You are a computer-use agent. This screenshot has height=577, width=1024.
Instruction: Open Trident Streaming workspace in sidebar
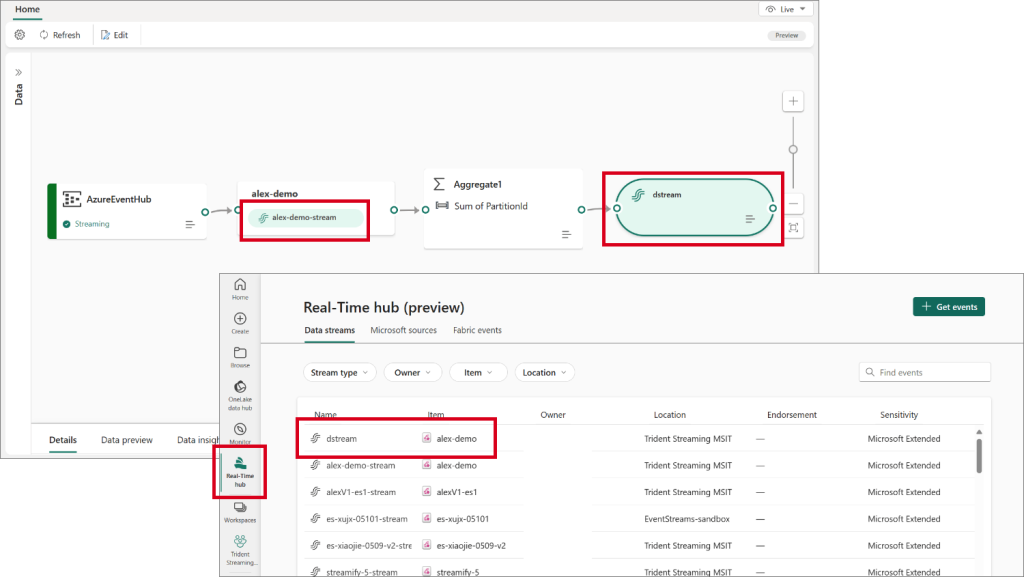(x=240, y=550)
